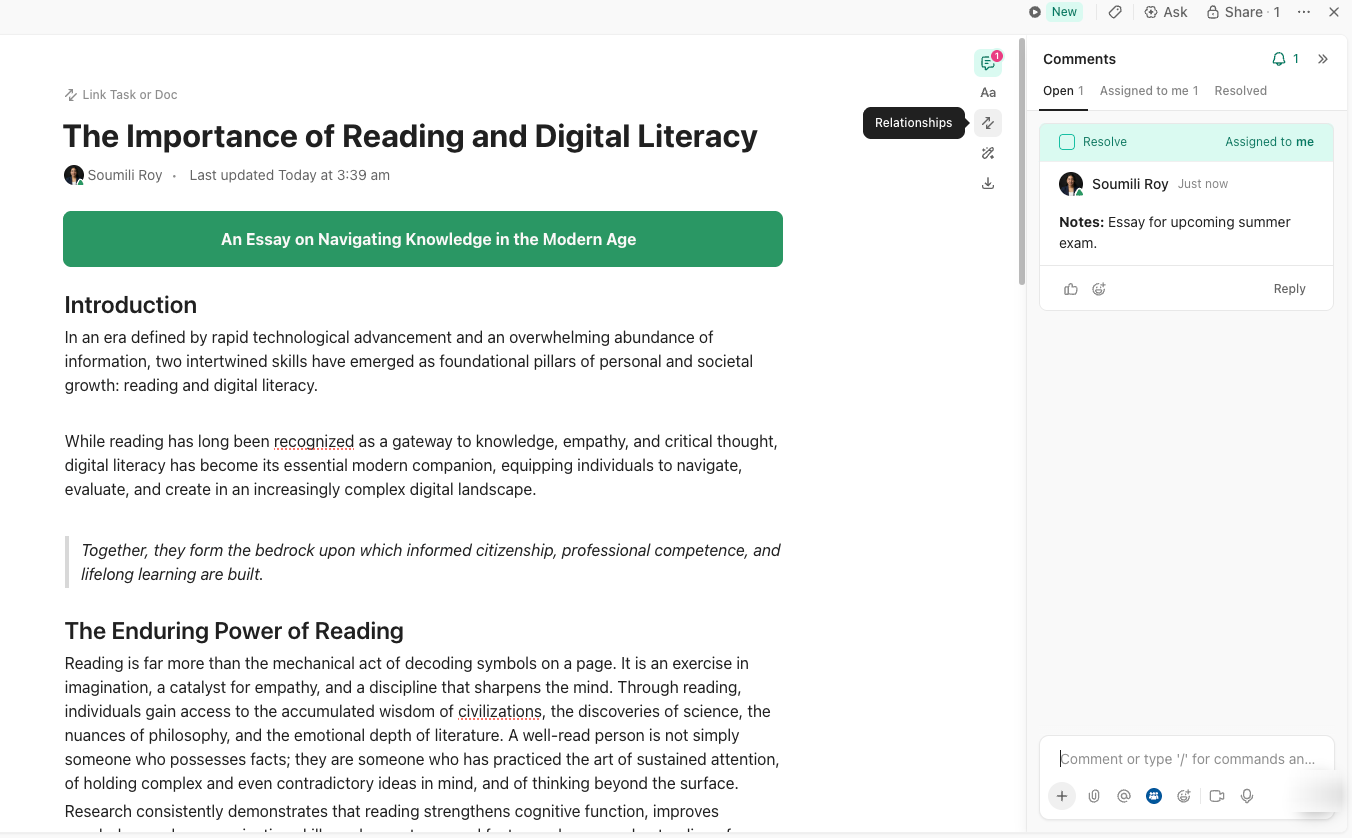Viewport: 1352px width, 838px height.
Task: Open the Aa typography settings icon
Action: (988, 93)
